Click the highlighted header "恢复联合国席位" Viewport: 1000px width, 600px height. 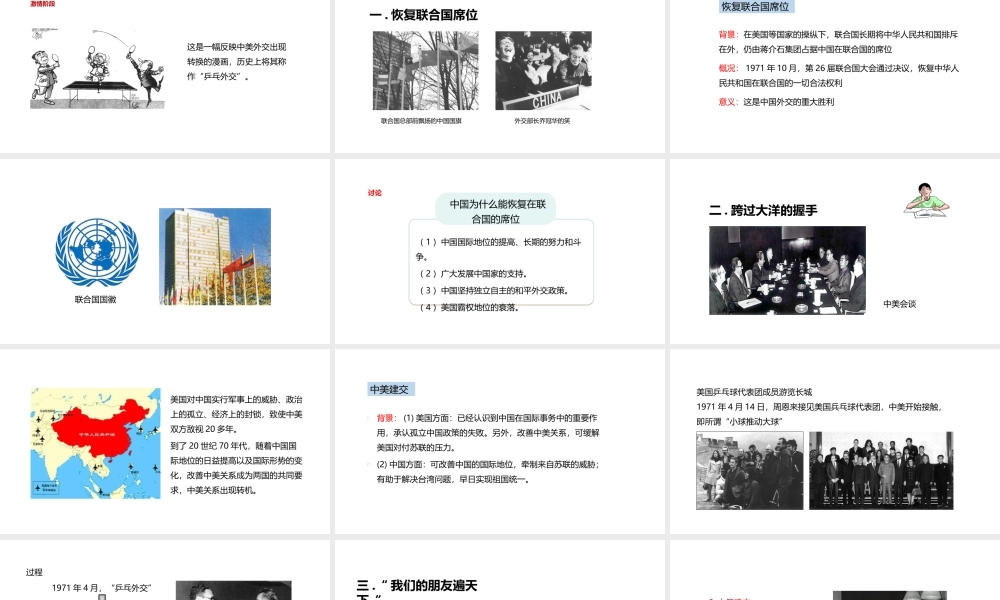pos(756,6)
